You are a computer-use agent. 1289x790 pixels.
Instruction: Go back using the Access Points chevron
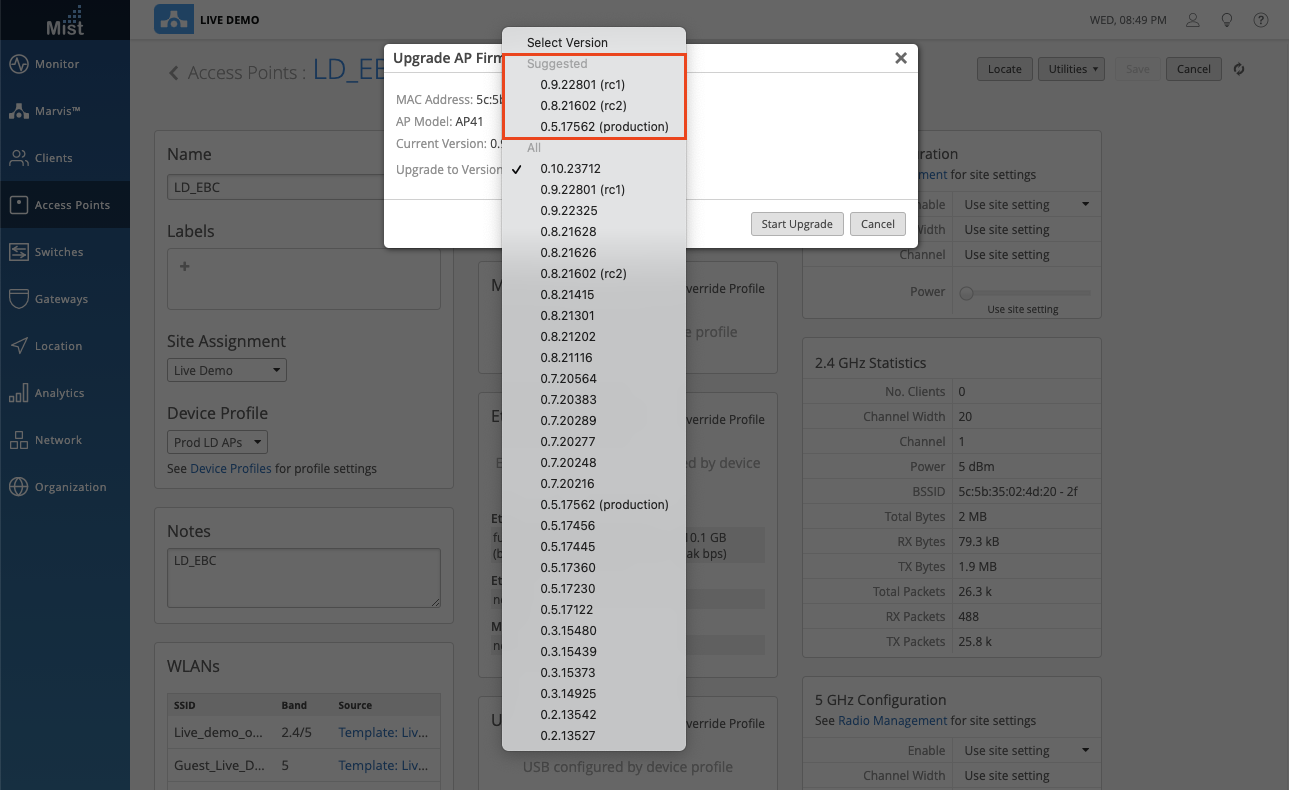[174, 72]
